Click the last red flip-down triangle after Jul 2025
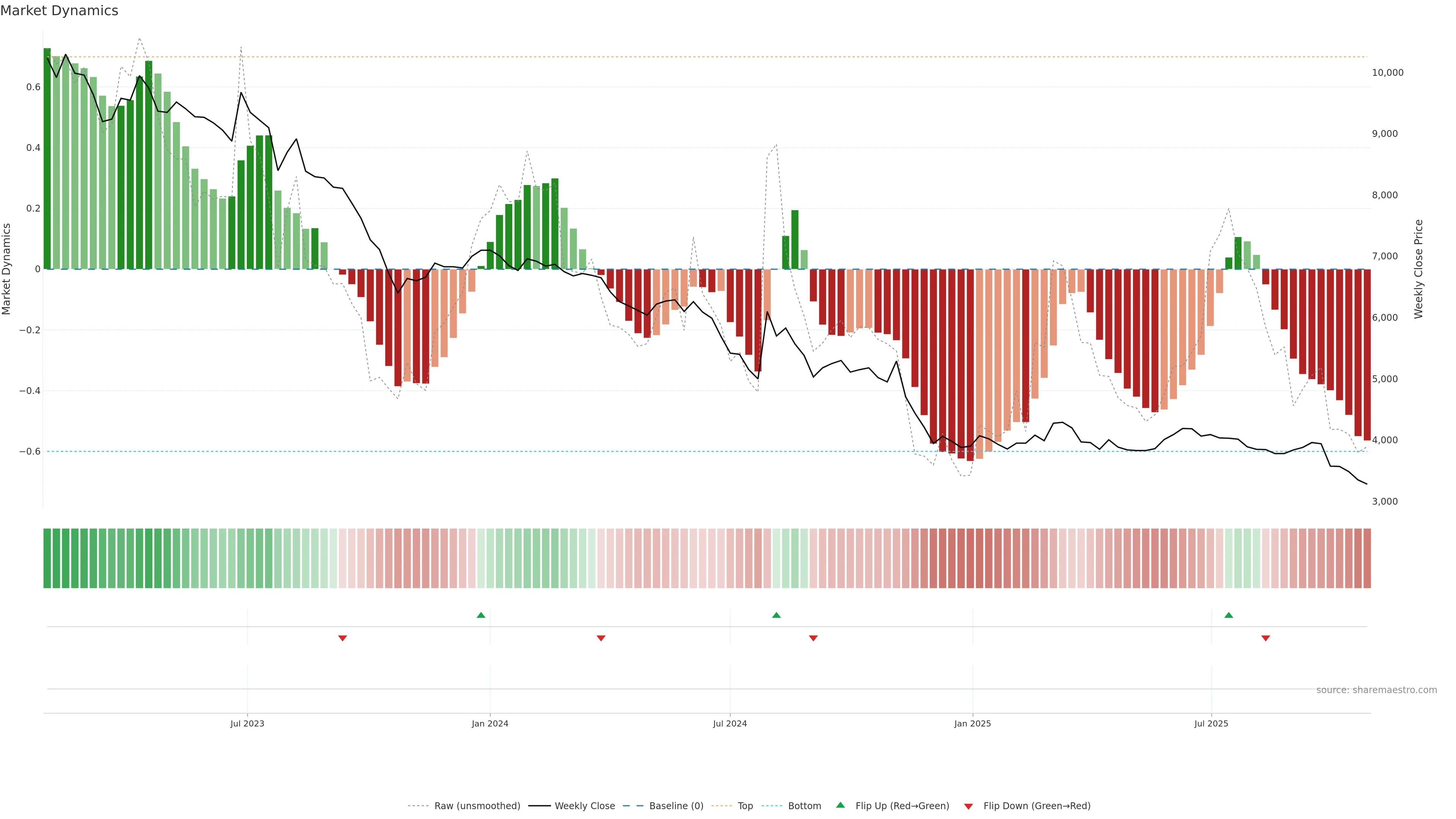Screen dimensions: 1456x819 tap(1266, 638)
